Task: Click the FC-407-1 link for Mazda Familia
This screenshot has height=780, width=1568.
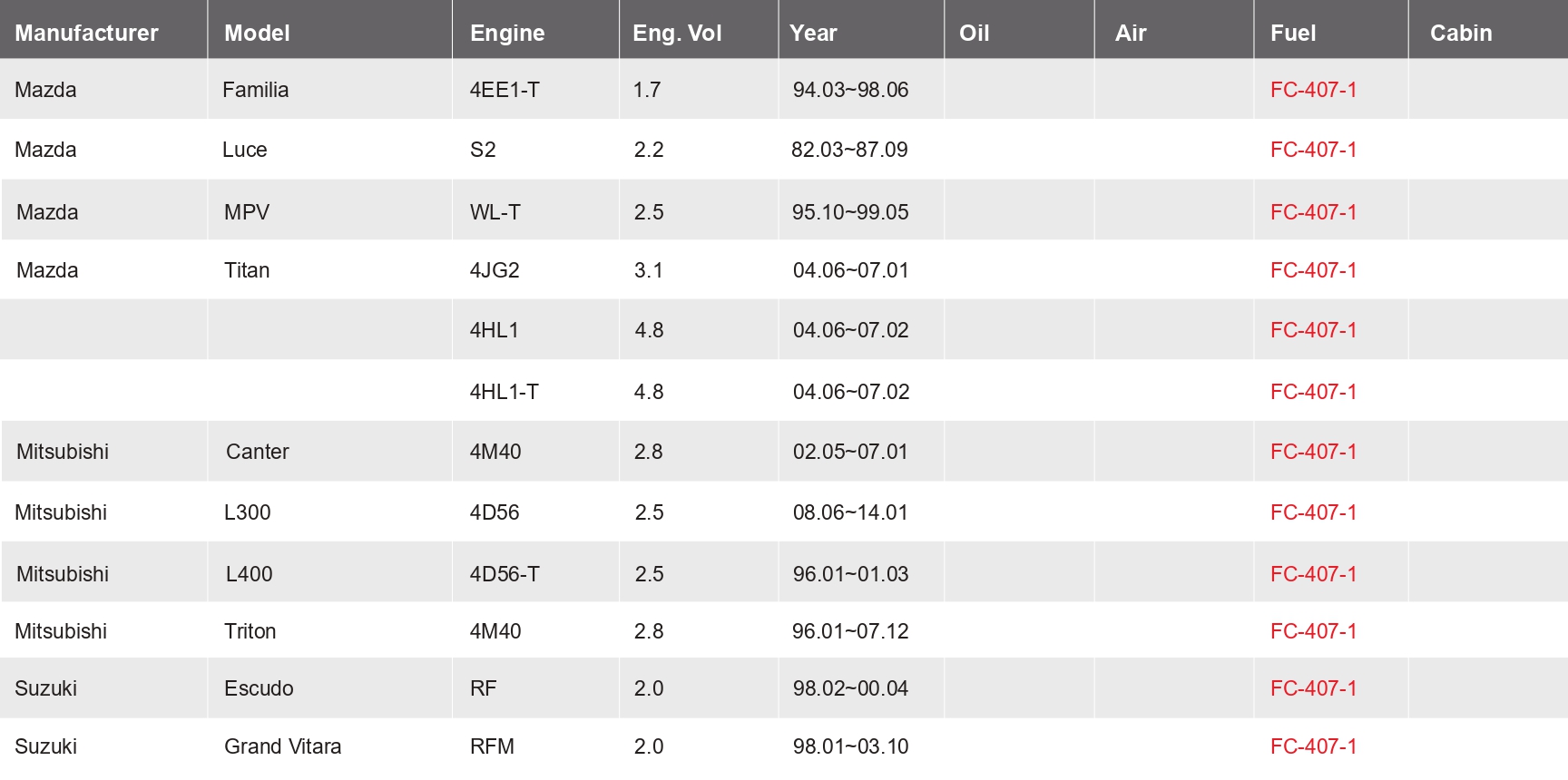Action: [x=1313, y=90]
